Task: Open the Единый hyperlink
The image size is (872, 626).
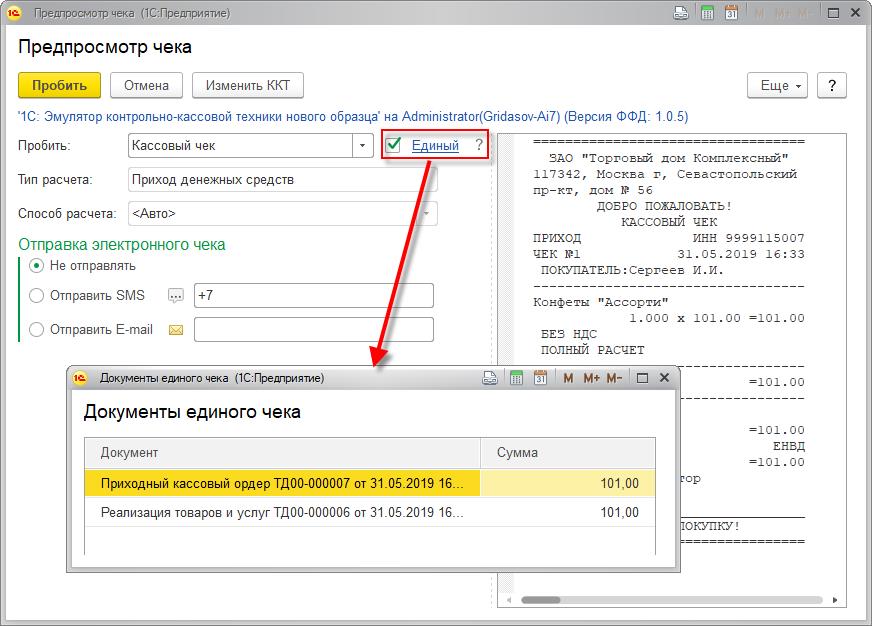Action: pos(435,146)
